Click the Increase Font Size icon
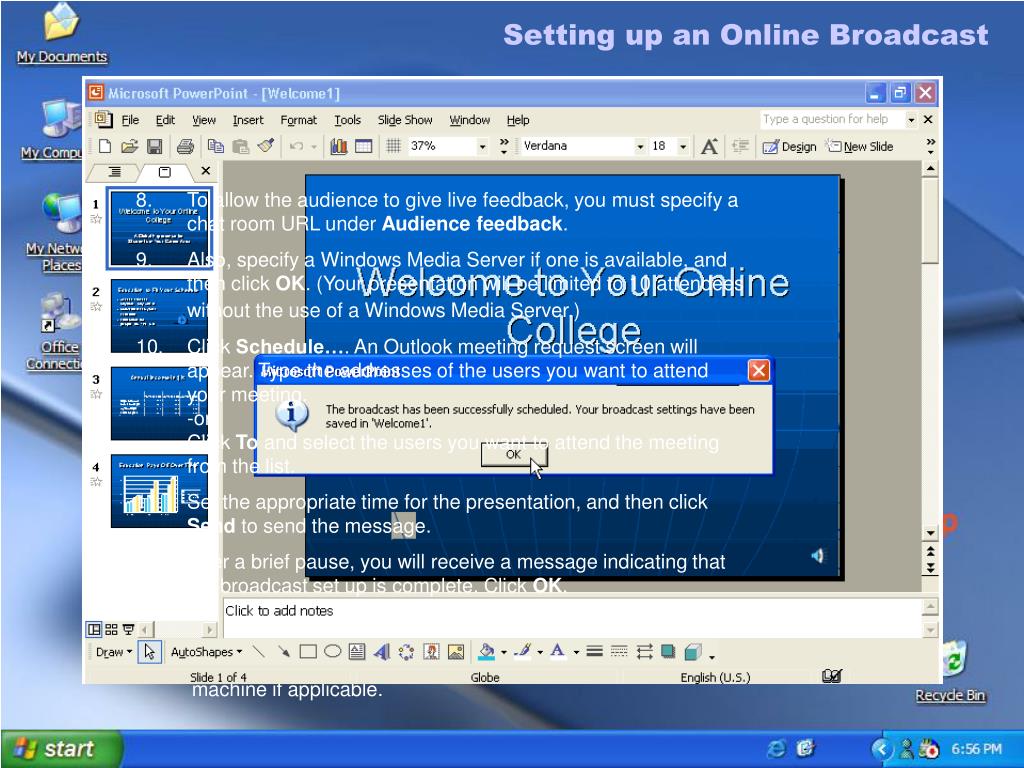1024x768 pixels. click(709, 146)
